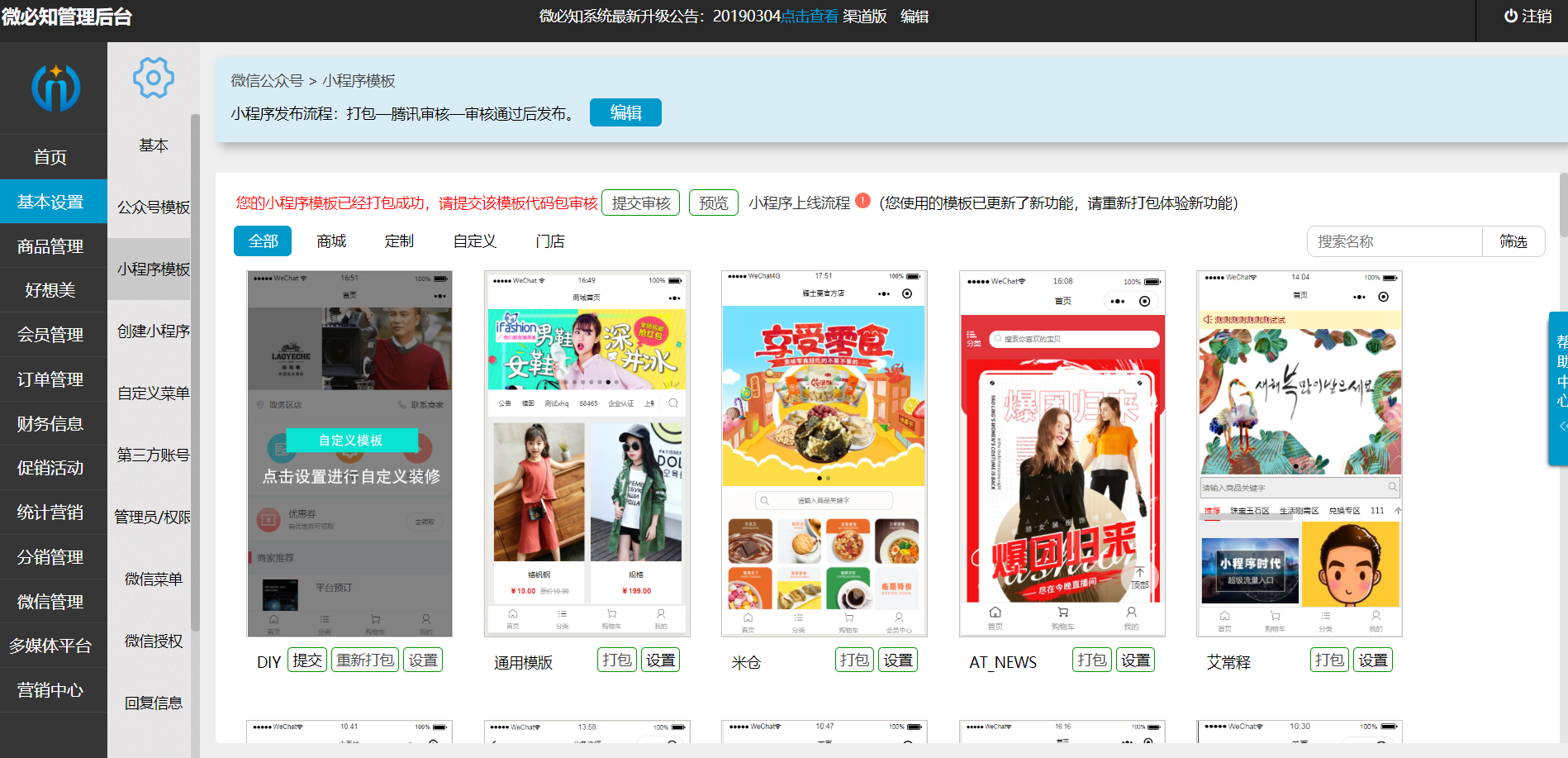Click the blue 编辑 button in banner

coord(625,113)
